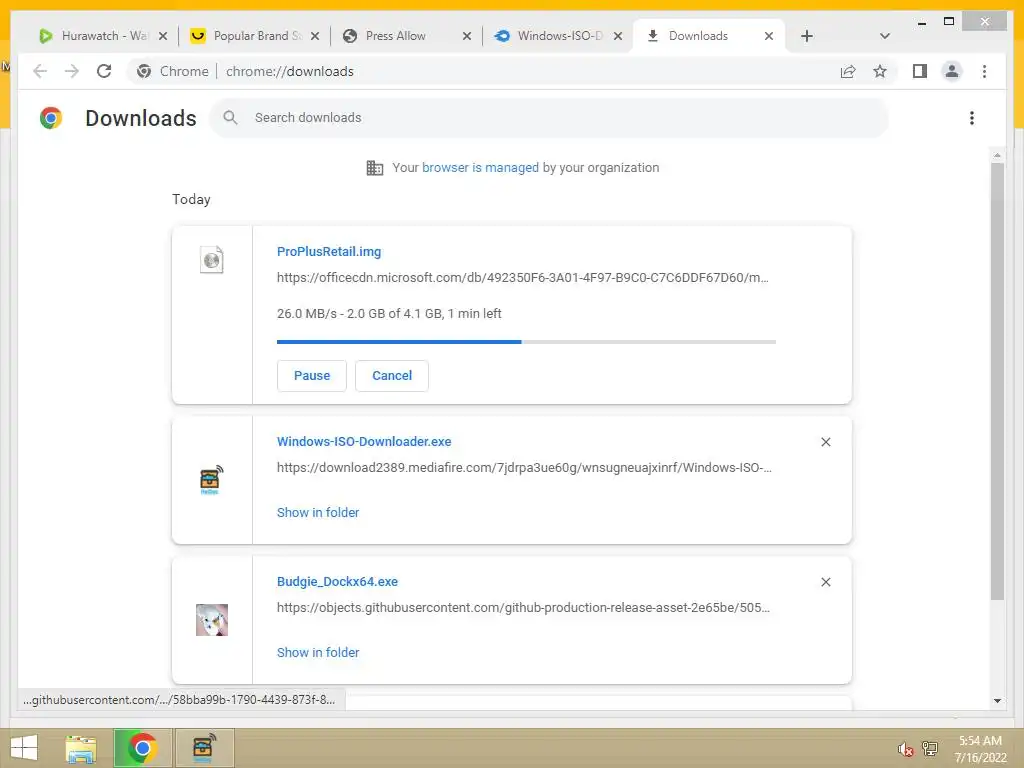The height and width of the screenshot is (768, 1024).
Task: Click ProPlusRetail.img disc file icon
Action: tap(212, 260)
